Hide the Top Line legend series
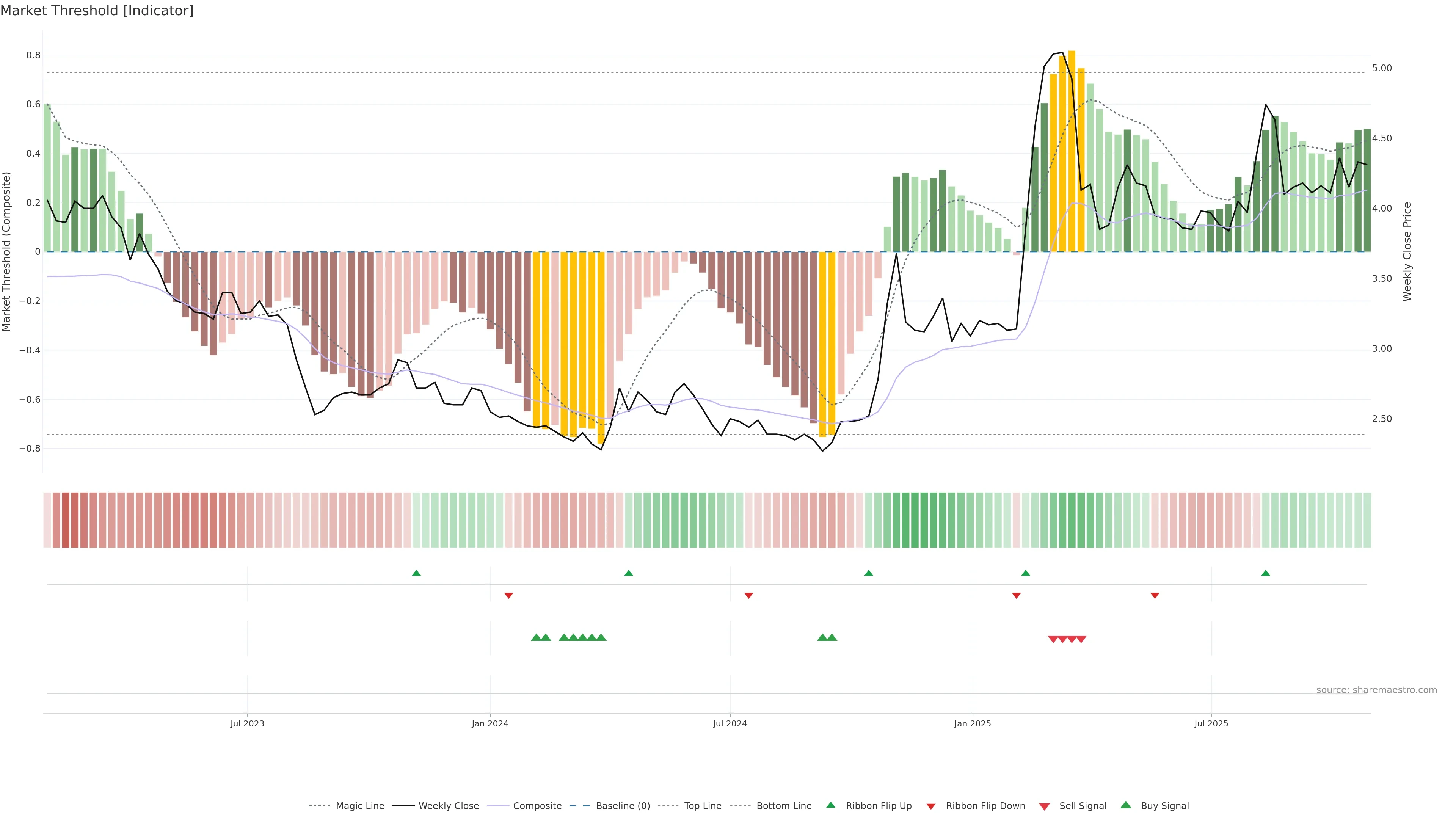This screenshot has height=819, width=1456. (x=703, y=806)
